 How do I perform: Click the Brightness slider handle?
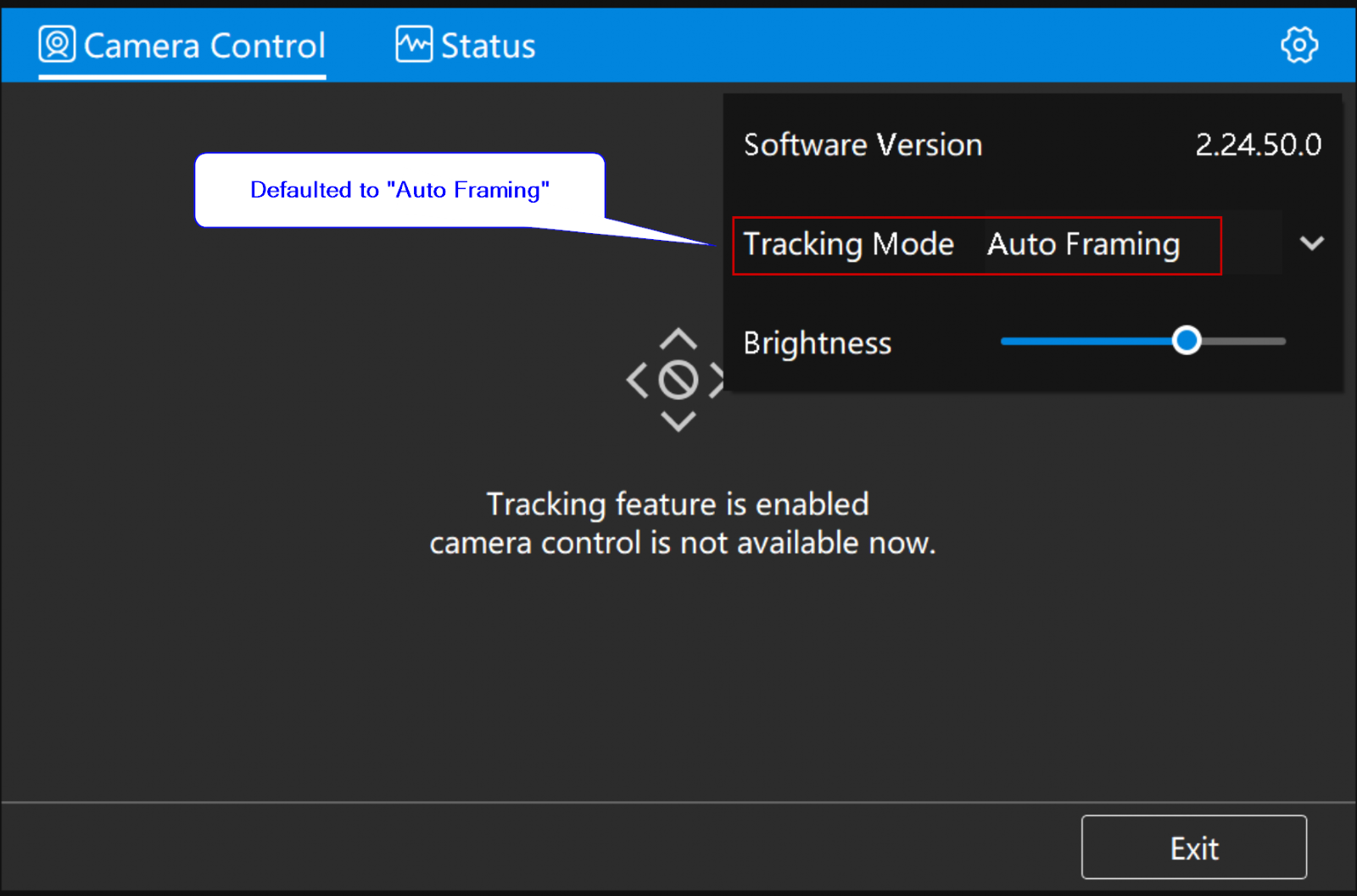pyautogui.click(x=1187, y=341)
